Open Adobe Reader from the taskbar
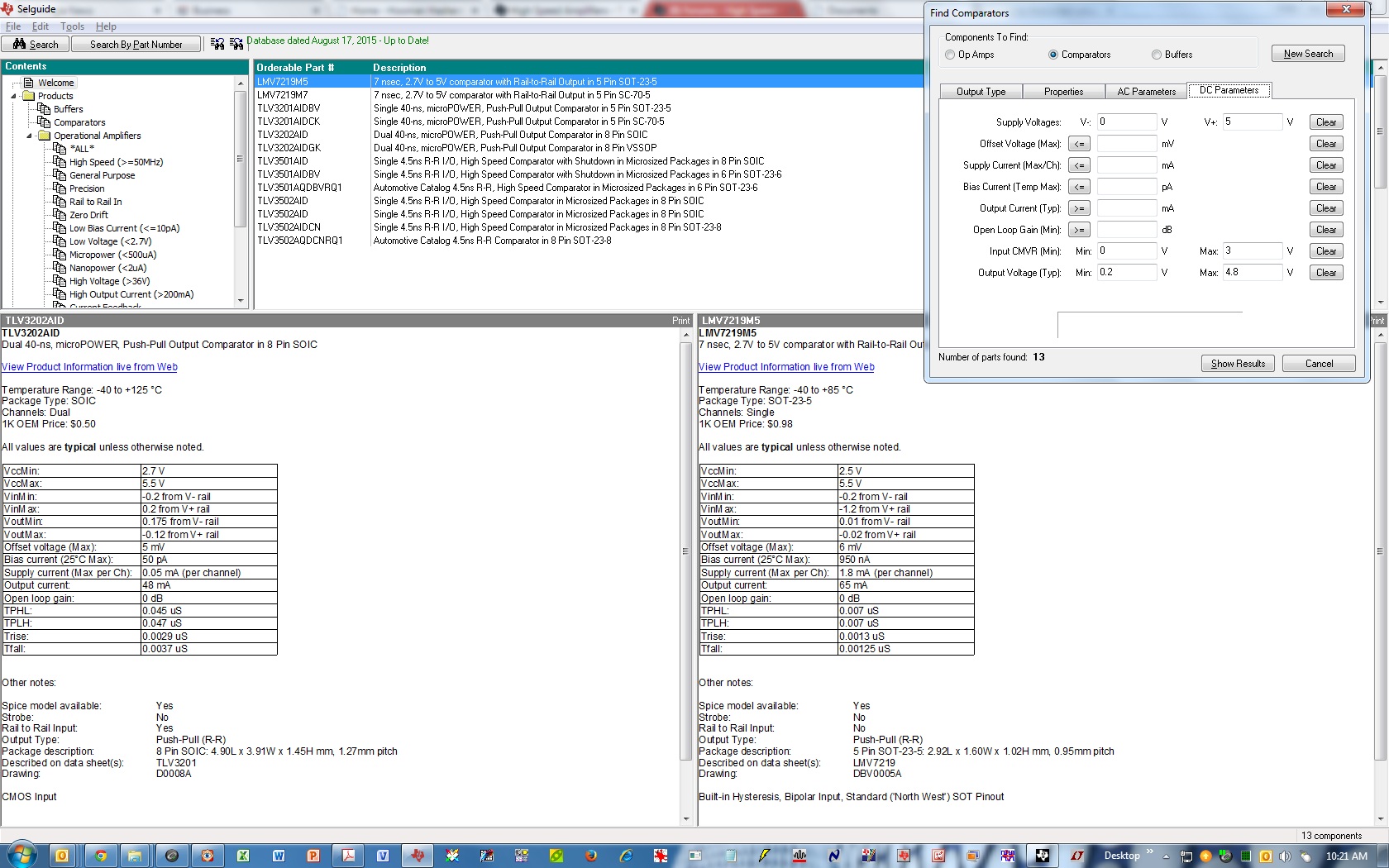Image resolution: width=1389 pixels, height=868 pixels. coord(349,856)
